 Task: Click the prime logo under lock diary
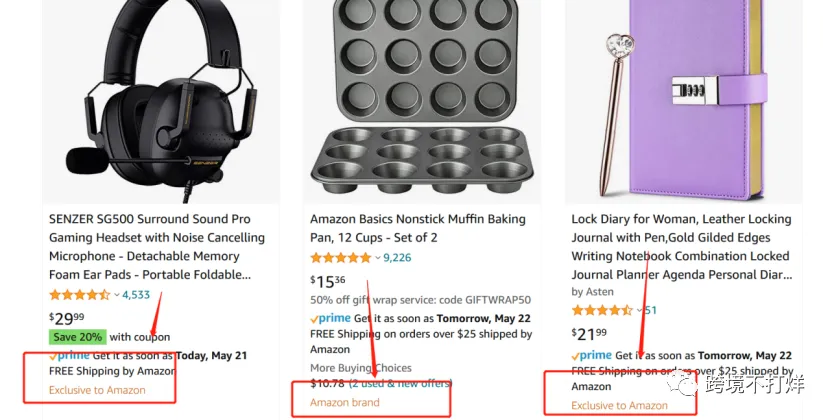(591, 356)
